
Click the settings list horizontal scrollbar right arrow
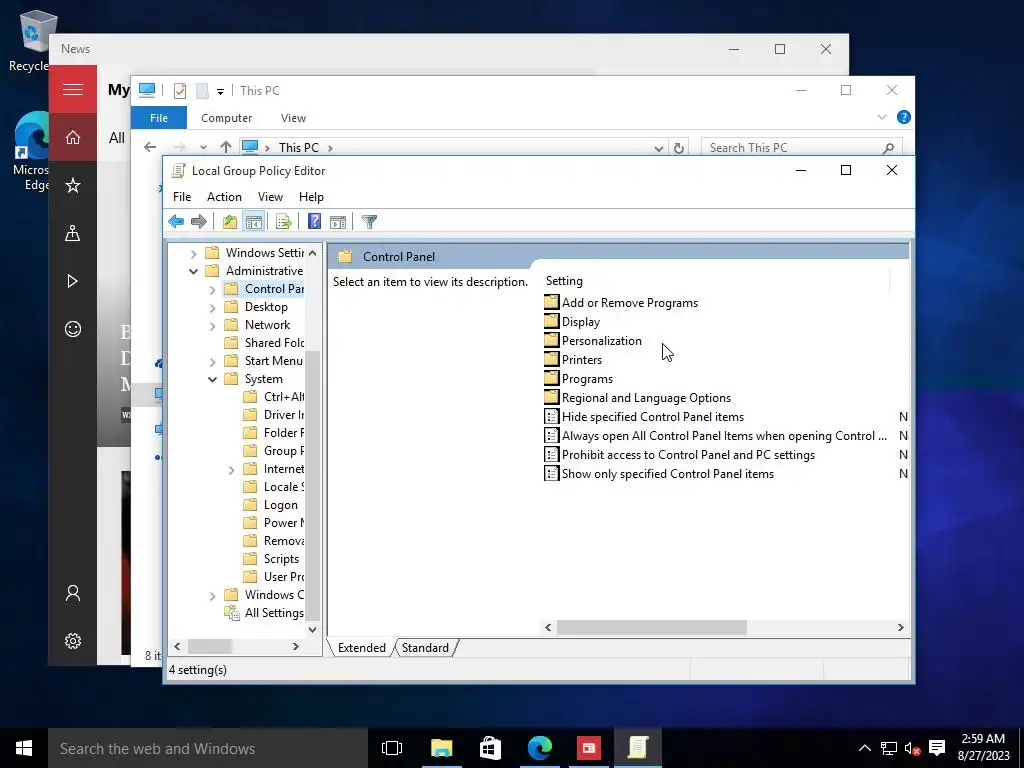coord(901,627)
